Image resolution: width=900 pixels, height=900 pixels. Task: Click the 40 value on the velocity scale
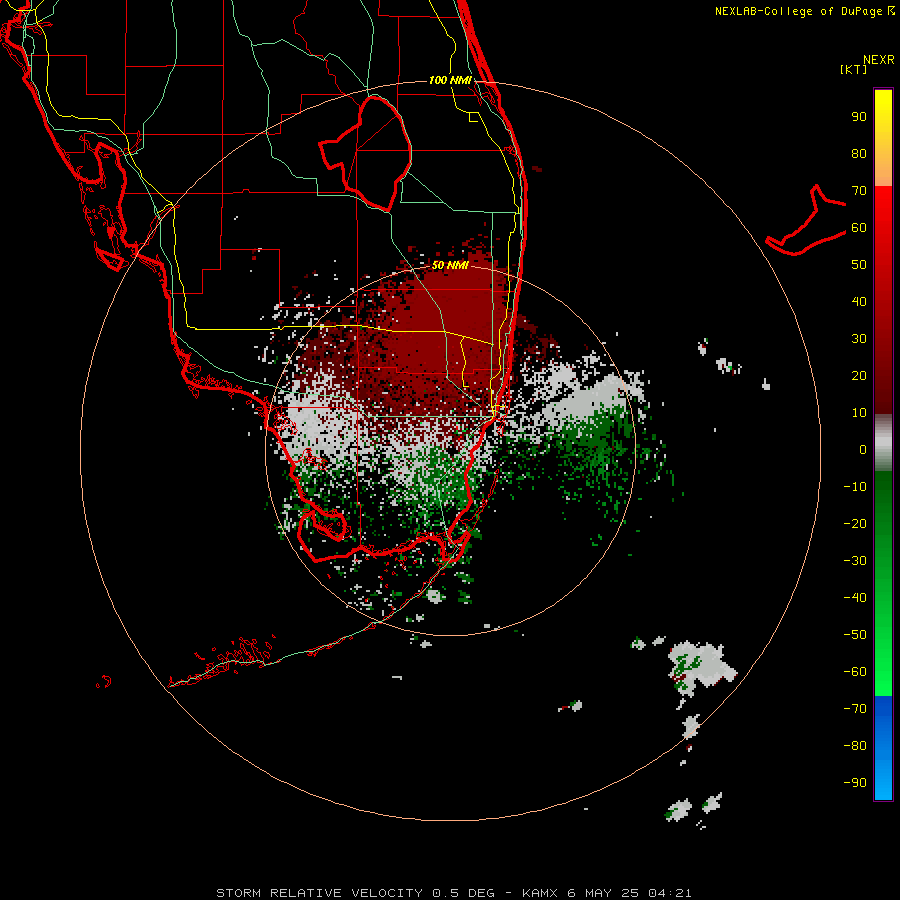859,301
